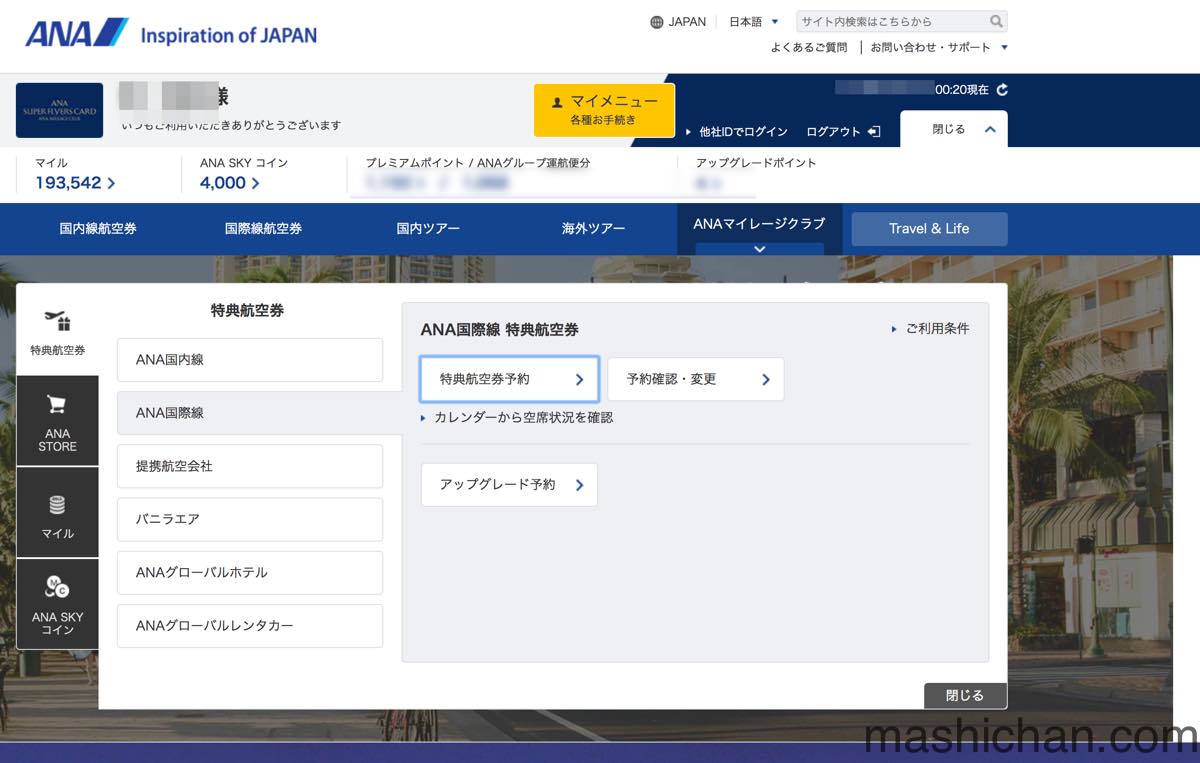The width and height of the screenshot is (1200, 763).
Task: Click the ログアウト link
Action: (x=843, y=132)
